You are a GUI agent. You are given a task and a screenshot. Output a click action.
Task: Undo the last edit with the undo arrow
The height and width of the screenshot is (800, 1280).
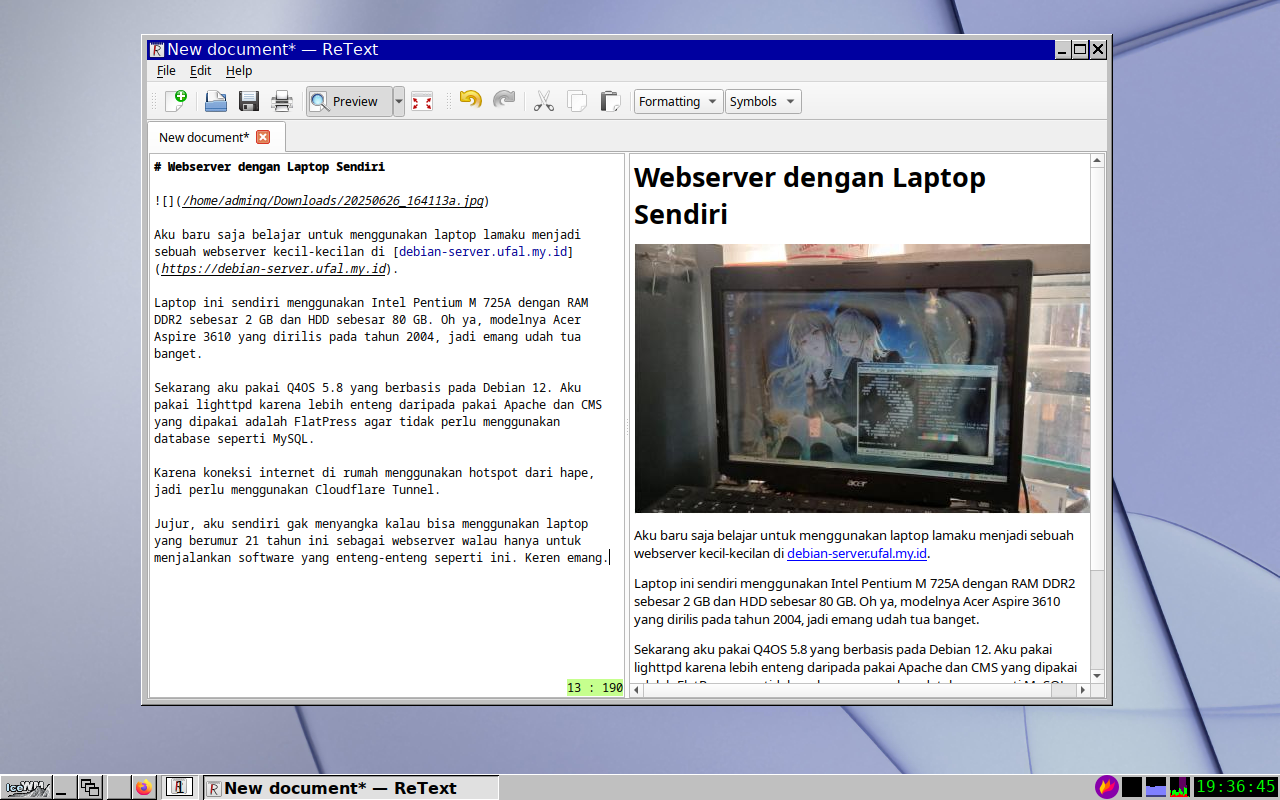click(470, 101)
